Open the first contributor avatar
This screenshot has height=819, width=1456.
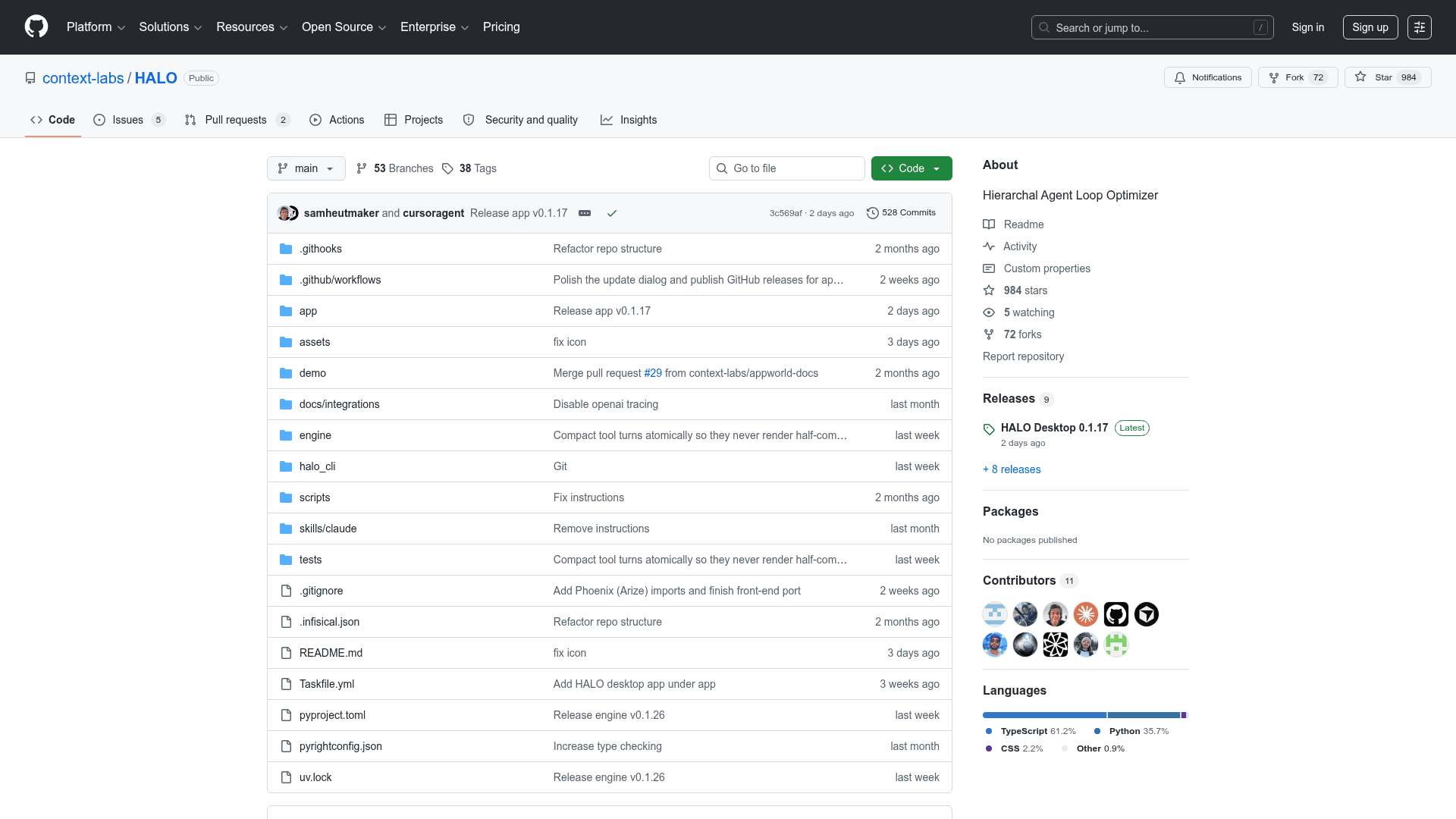click(x=995, y=614)
